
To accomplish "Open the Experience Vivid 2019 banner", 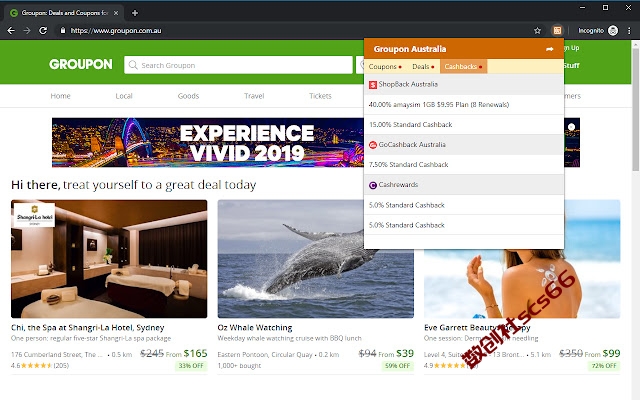I will (207, 142).
